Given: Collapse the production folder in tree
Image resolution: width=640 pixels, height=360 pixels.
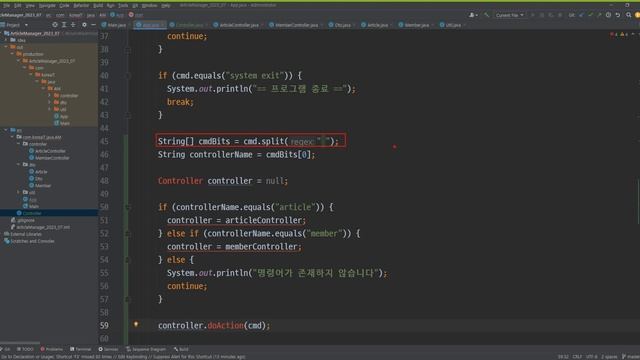Looking at the screenshot, I should tap(12, 54).
